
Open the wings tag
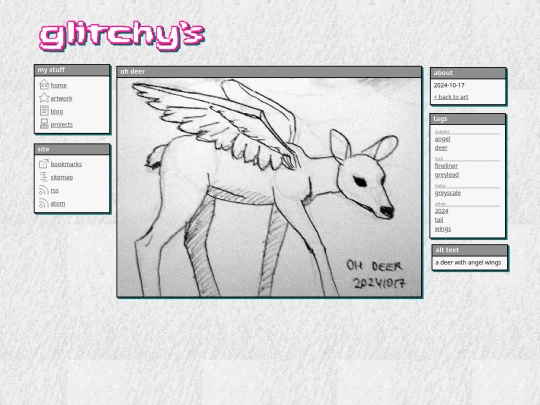pos(443,229)
